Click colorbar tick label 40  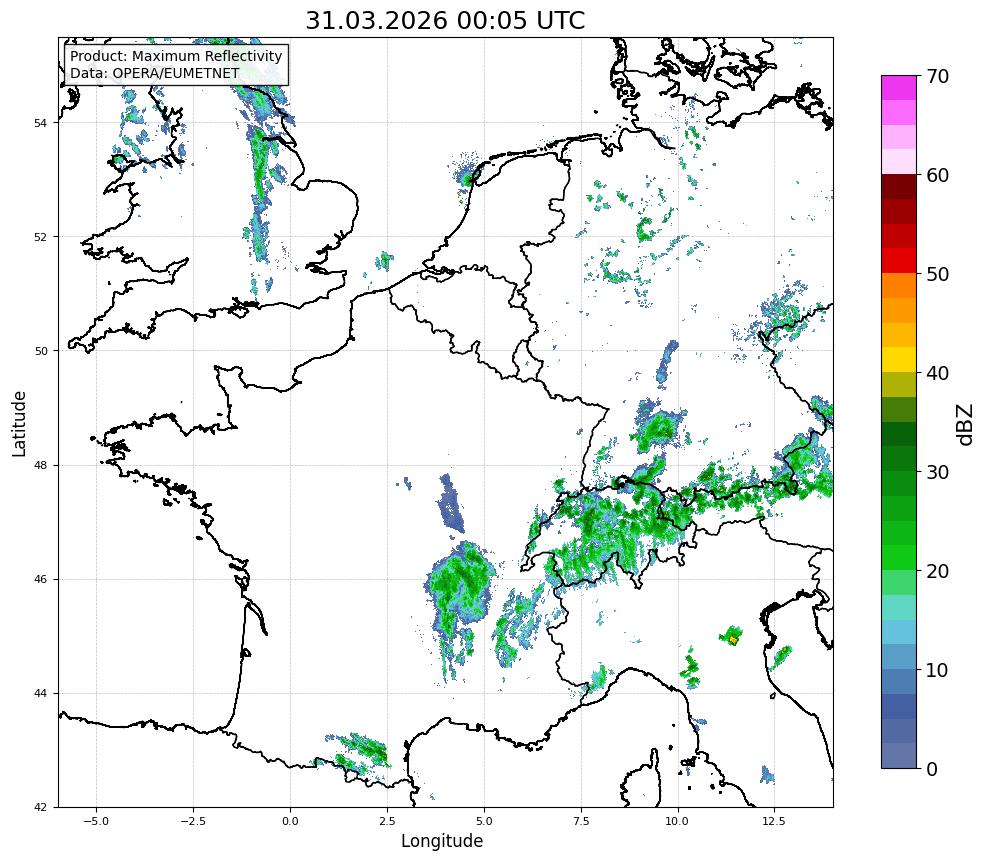tap(937, 373)
